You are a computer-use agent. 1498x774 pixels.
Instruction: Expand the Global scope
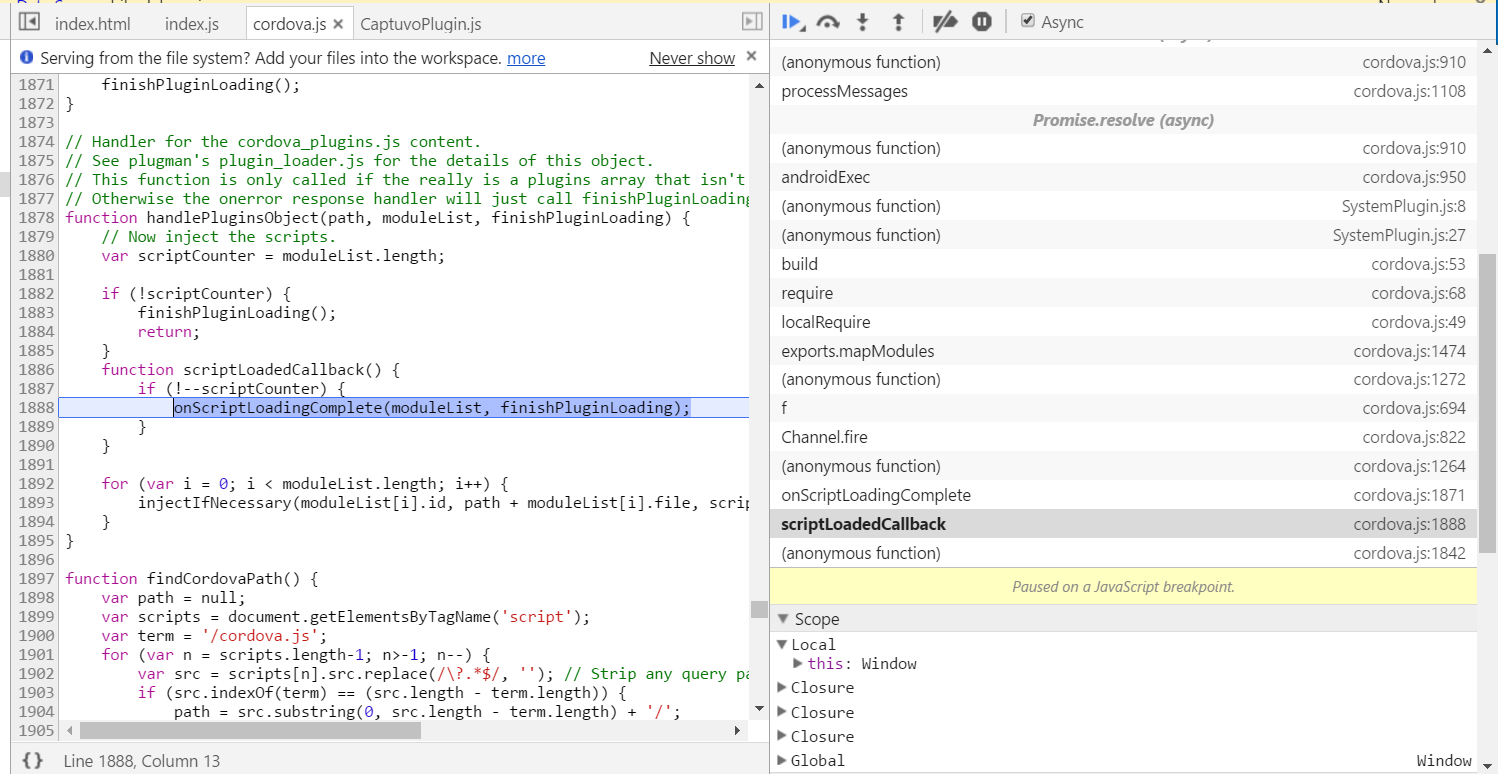click(x=783, y=761)
